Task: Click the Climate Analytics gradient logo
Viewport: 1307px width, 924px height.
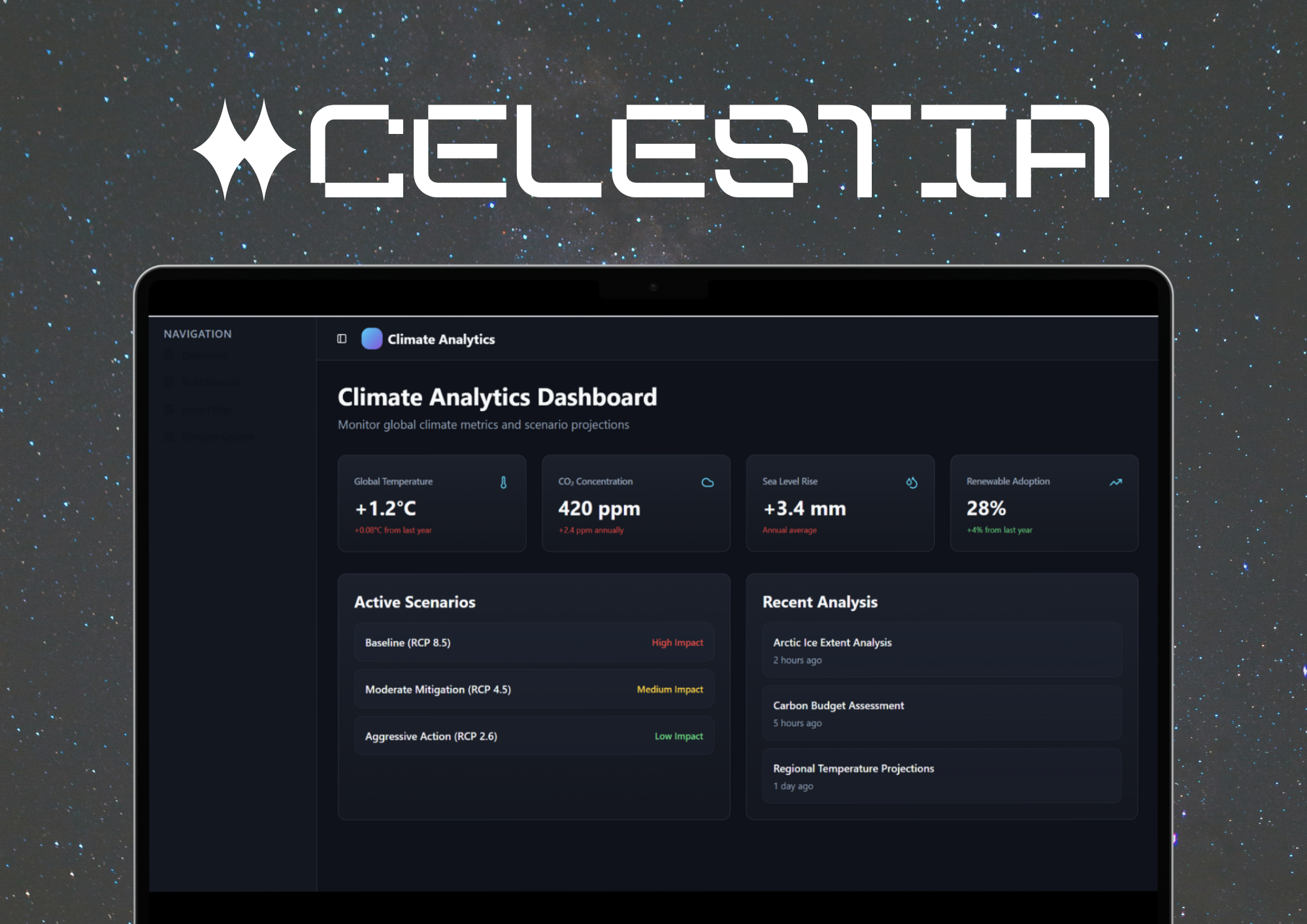Action: (x=372, y=338)
